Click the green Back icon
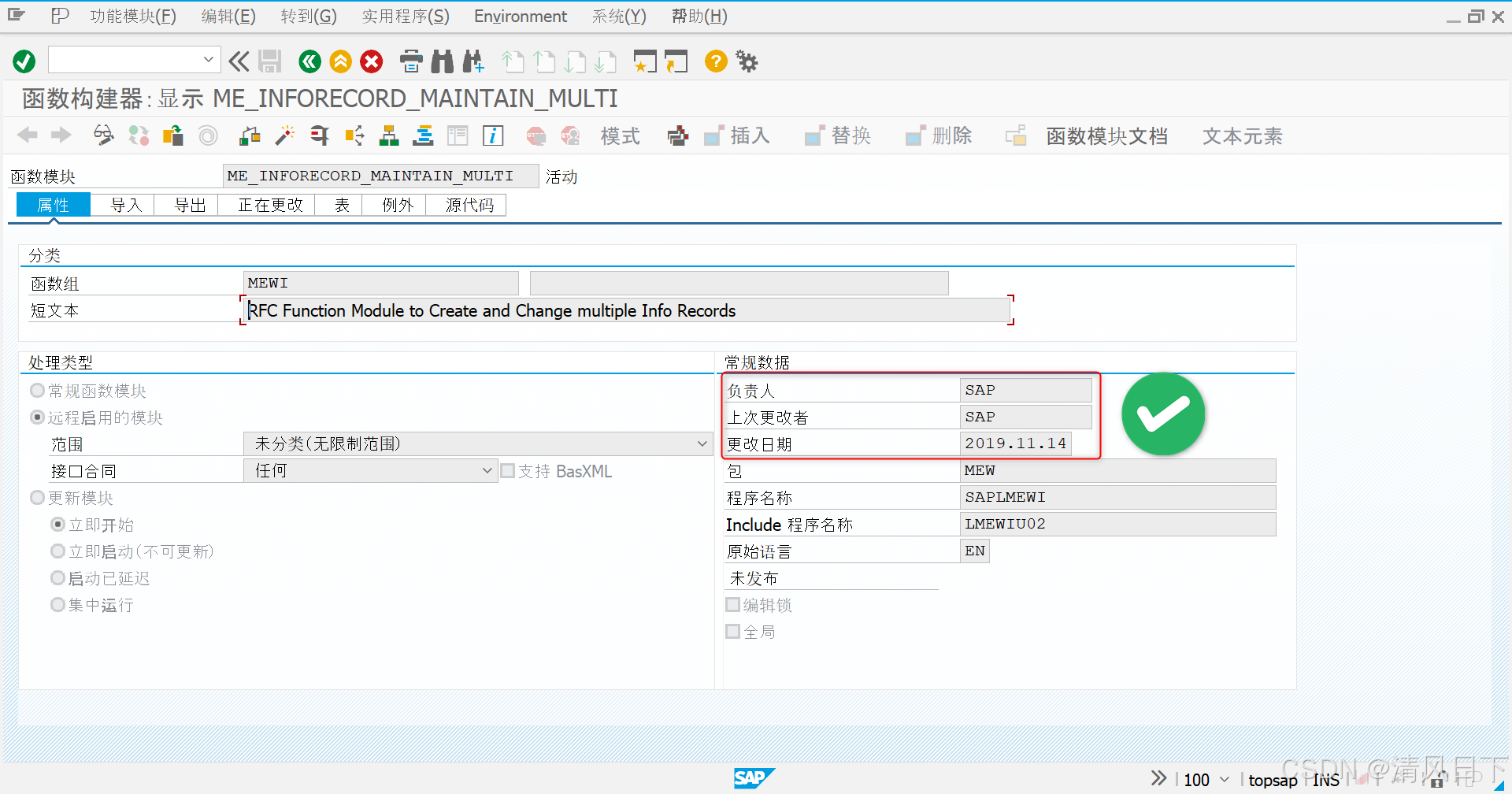This screenshot has height=794, width=1512. [310, 61]
